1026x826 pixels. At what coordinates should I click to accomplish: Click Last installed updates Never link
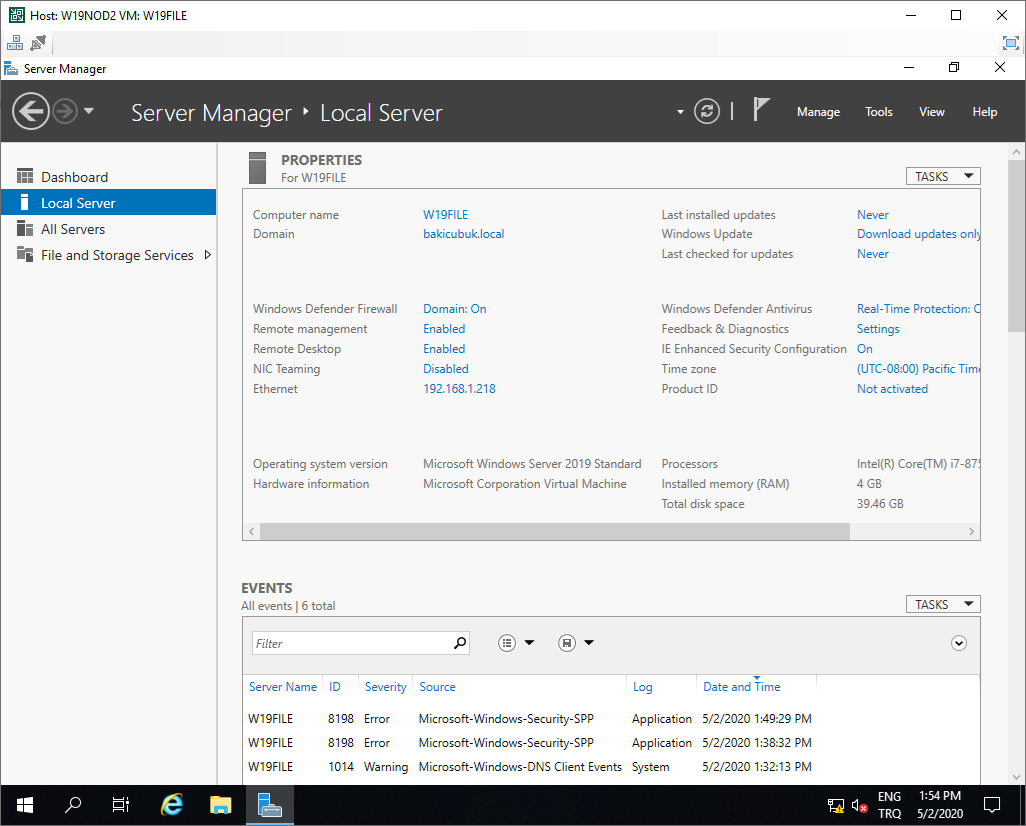[x=872, y=215]
